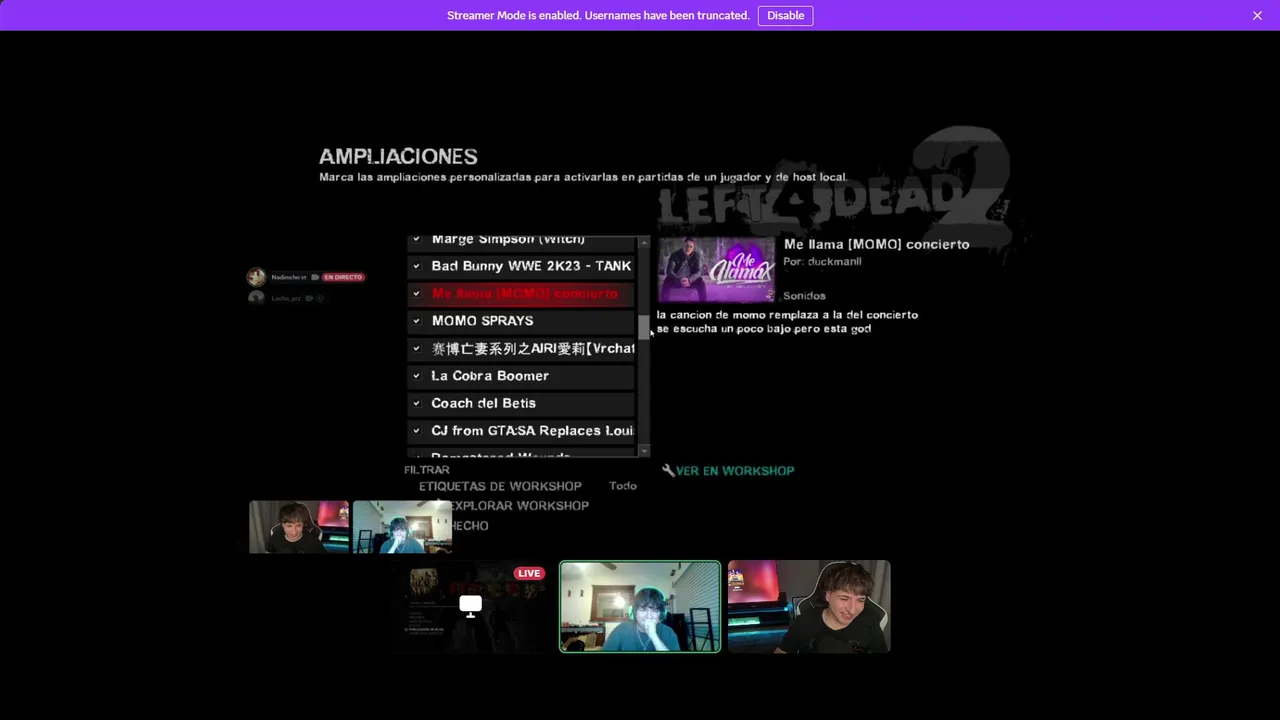The width and height of the screenshot is (1280, 720).
Task: Toggle the Coach del Betis checkbox
Action: [416, 403]
